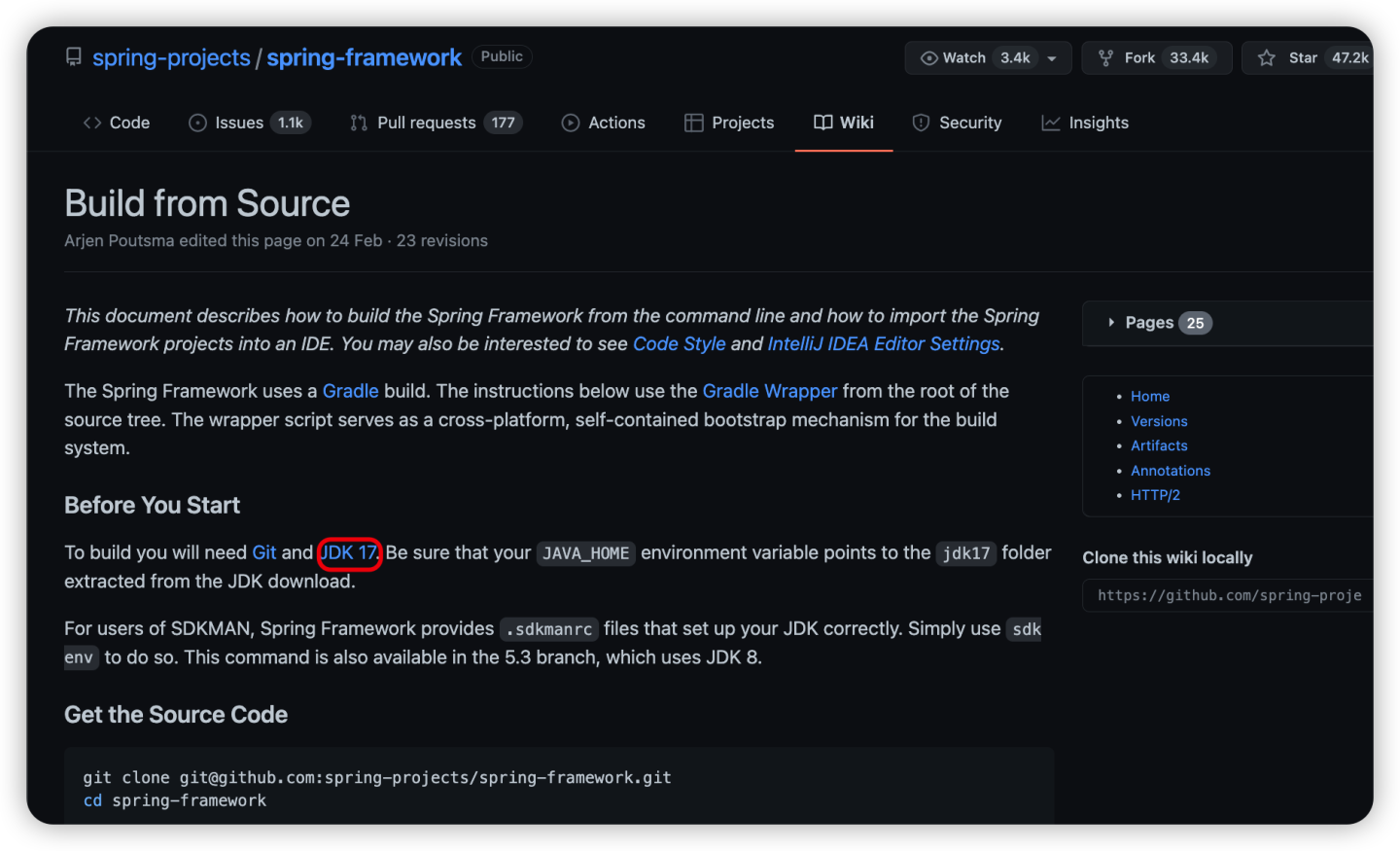The width and height of the screenshot is (1400, 851).
Task: Follow the Gradle Wrapper link
Action: [769, 391]
